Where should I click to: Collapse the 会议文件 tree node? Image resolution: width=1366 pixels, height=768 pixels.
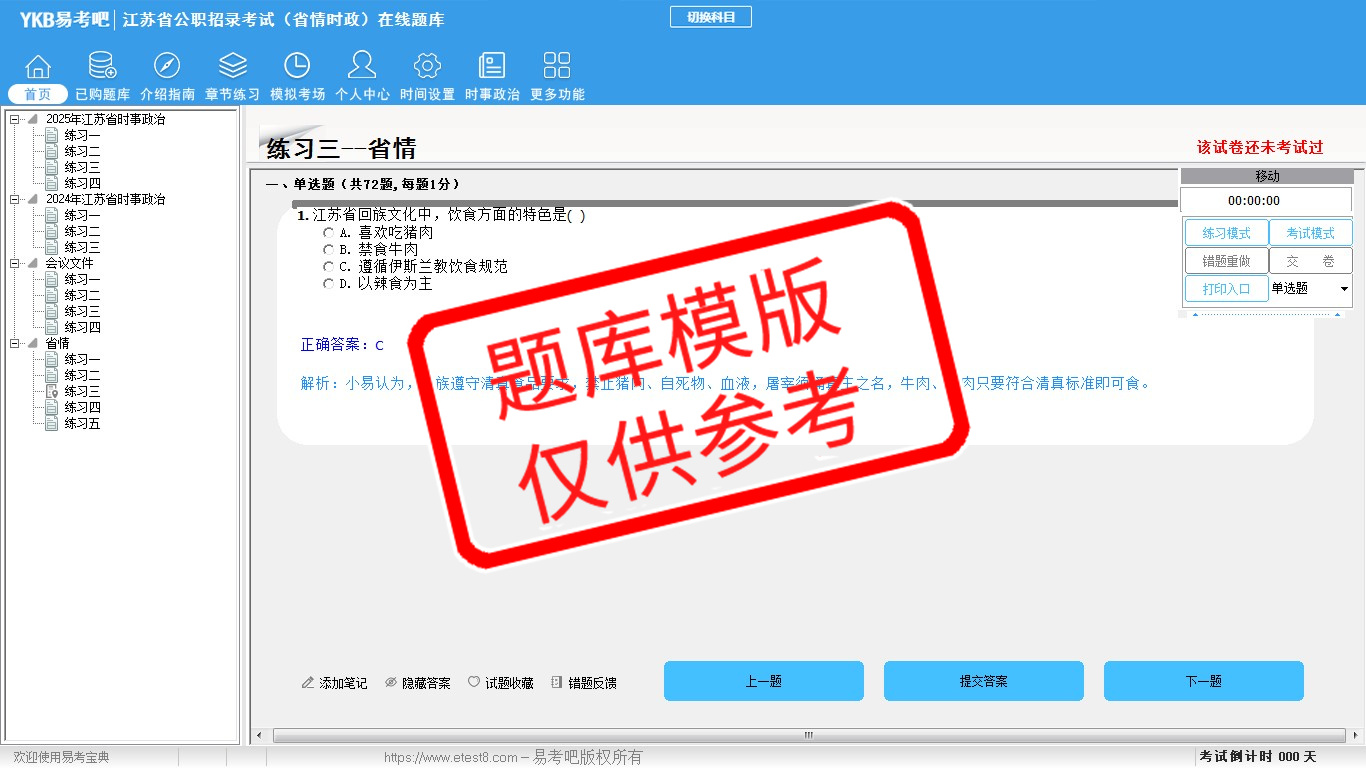pos(15,264)
